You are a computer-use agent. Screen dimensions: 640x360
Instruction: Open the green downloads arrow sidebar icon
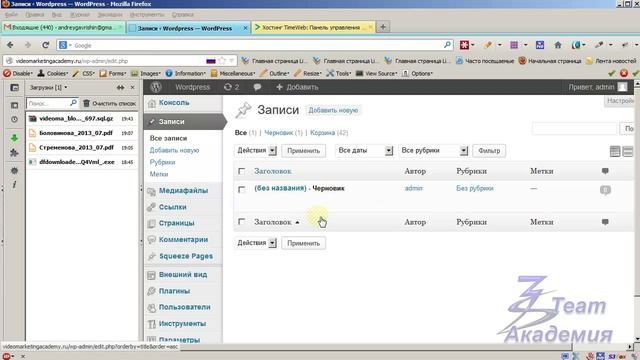coord(14,138)
